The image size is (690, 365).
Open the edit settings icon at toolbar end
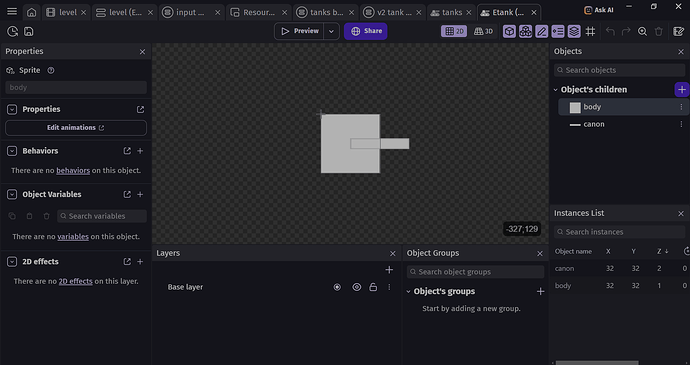point(679,31)
